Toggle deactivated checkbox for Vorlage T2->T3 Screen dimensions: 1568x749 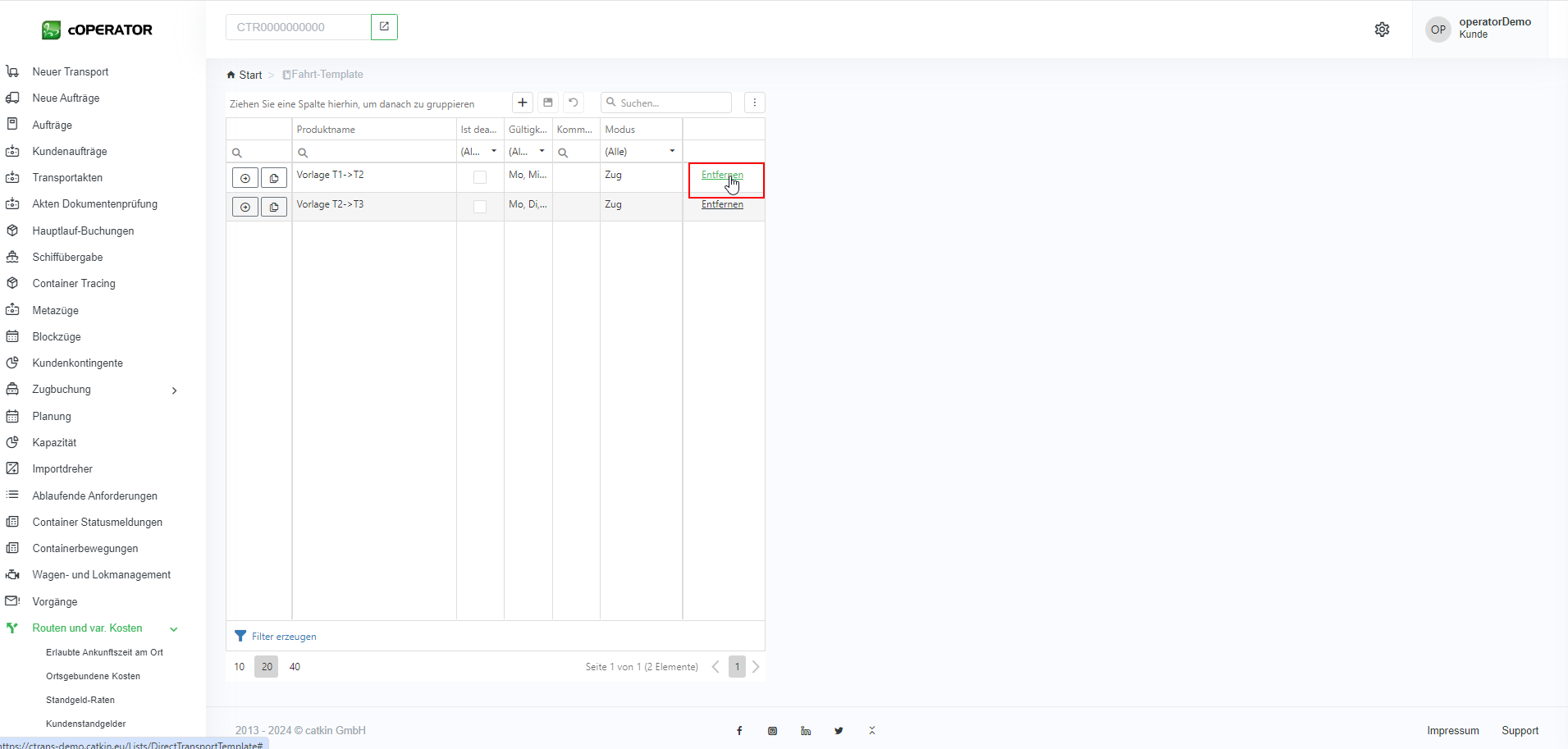pyautogui.click(x=480, y=207)
